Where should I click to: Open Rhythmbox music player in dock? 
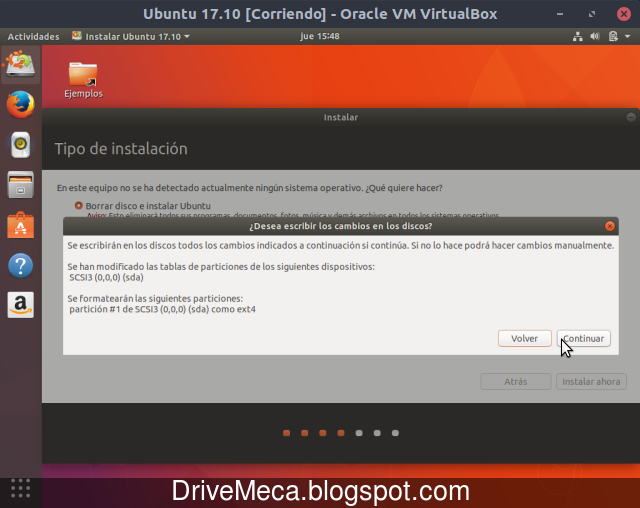pyautogui.click(x=20, y=144)
